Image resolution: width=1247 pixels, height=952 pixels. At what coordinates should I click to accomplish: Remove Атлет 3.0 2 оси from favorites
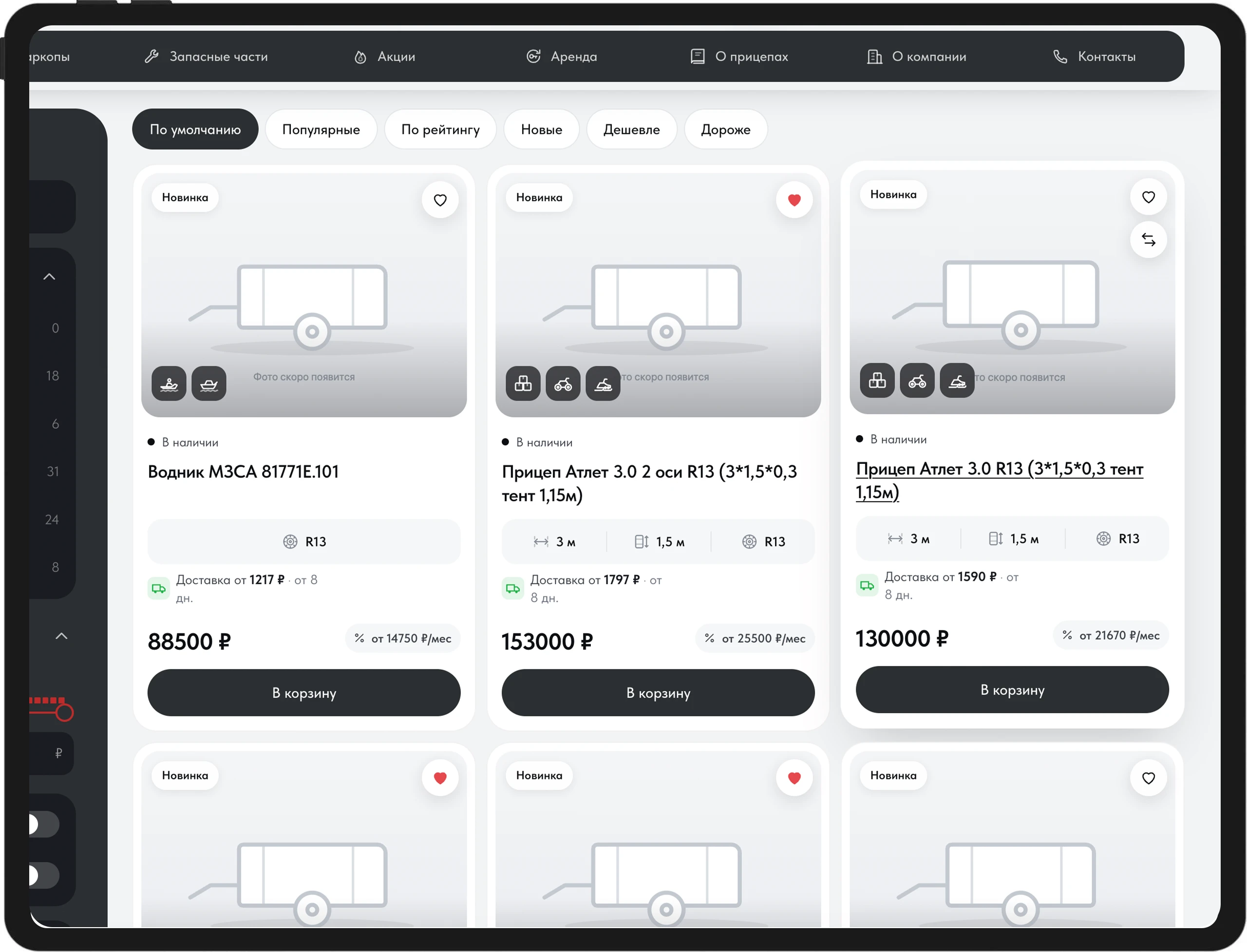click(794, 200)
